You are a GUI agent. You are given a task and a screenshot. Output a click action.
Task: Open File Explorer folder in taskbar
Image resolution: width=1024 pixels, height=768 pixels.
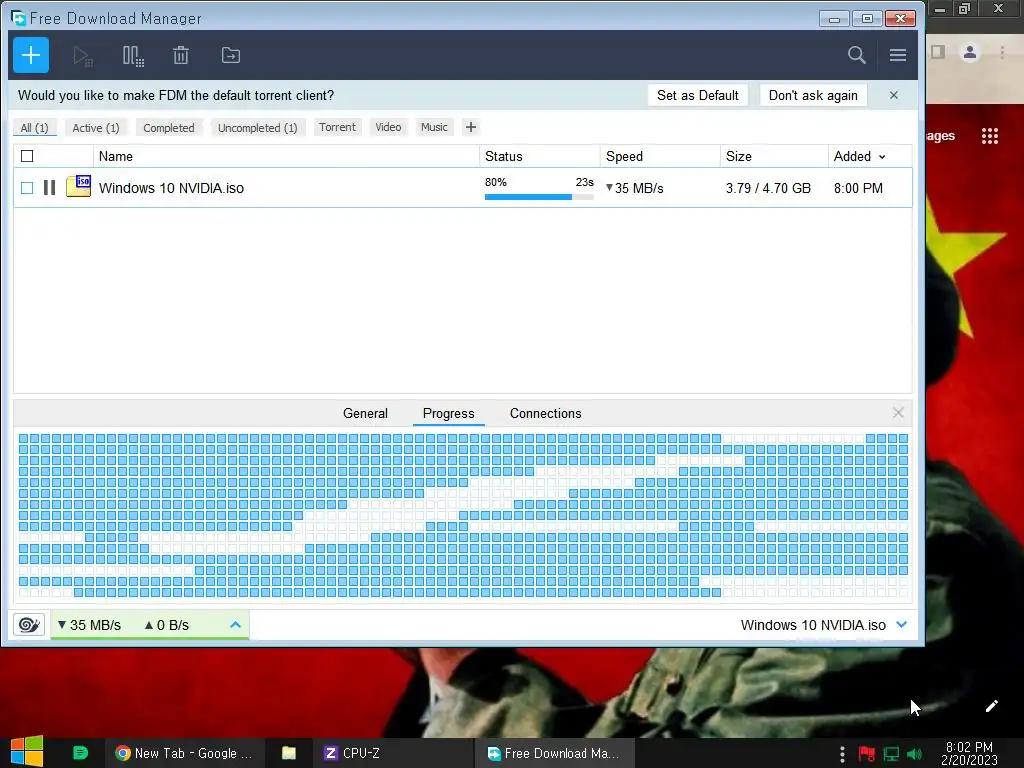[289, 753]
